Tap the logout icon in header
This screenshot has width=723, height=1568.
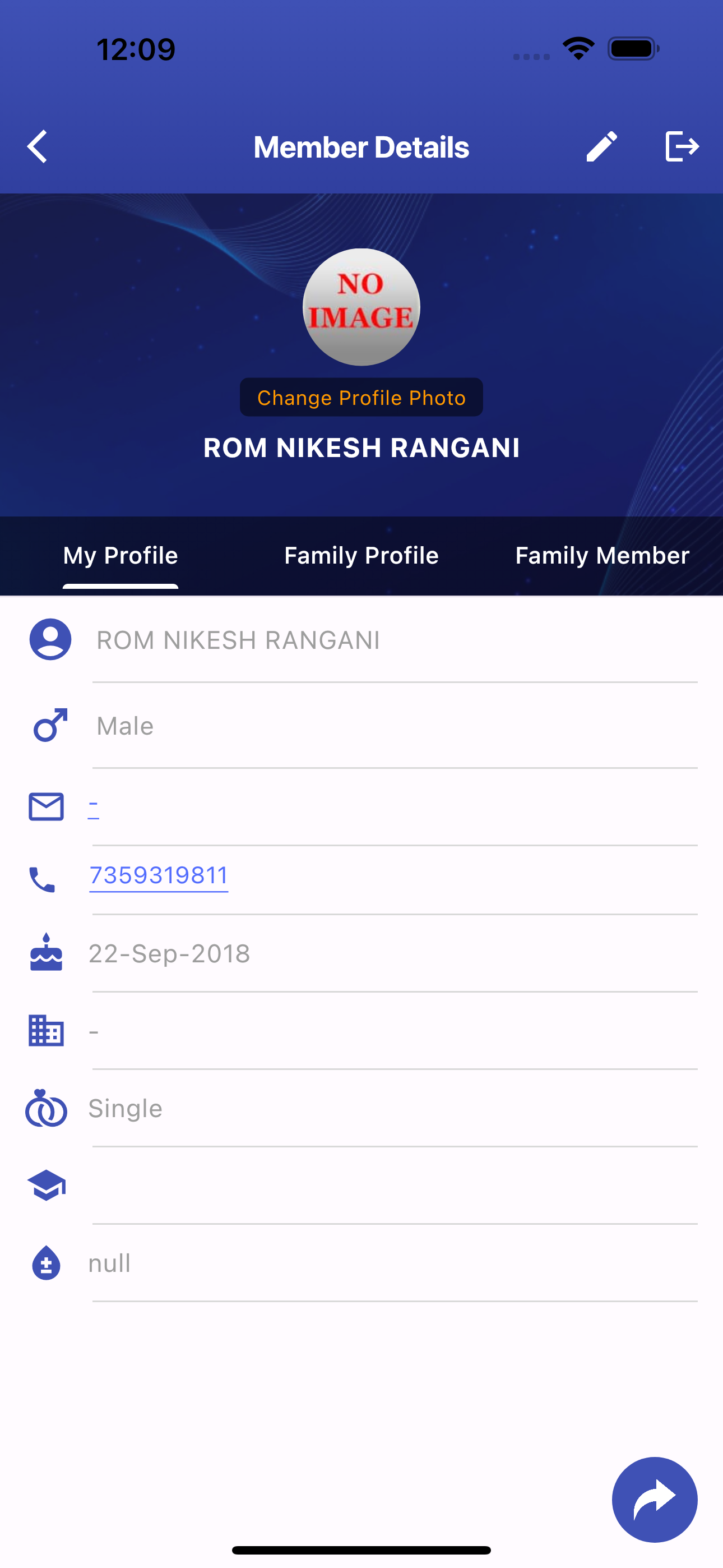tap(682, 147)
